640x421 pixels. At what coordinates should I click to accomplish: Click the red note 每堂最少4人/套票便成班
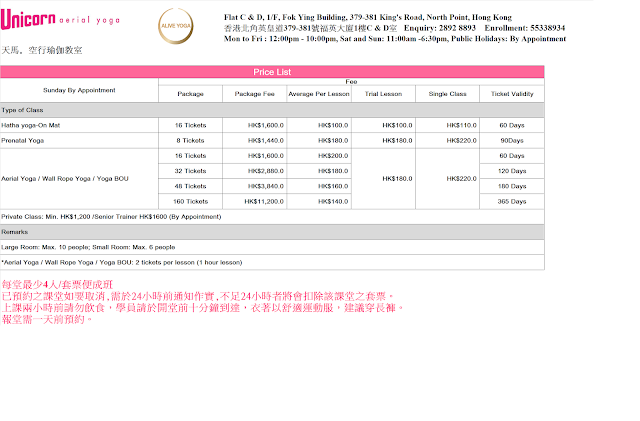(57, 285)
